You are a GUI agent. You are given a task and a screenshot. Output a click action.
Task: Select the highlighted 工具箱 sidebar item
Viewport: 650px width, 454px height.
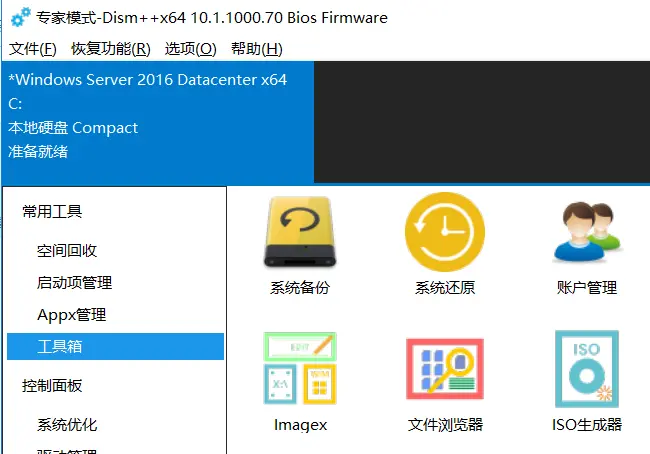[115, 346]
